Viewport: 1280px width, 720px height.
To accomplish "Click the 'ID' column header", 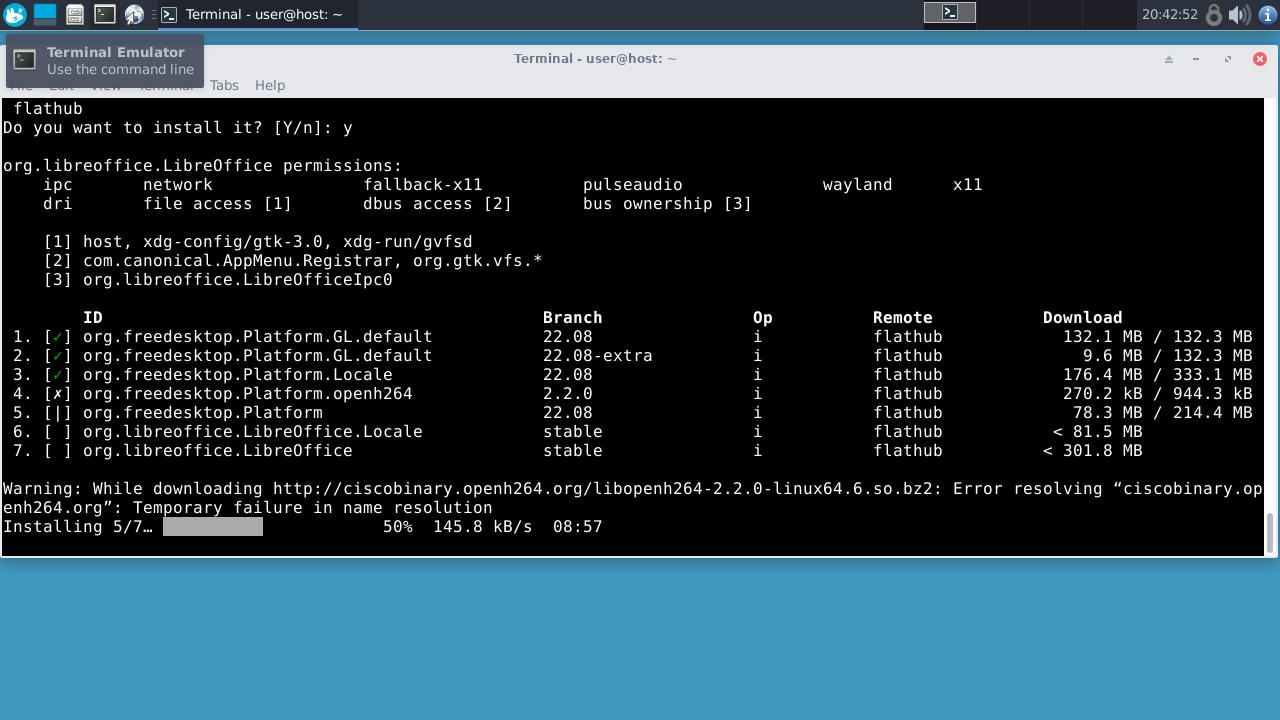I will [x=93, y=318].
